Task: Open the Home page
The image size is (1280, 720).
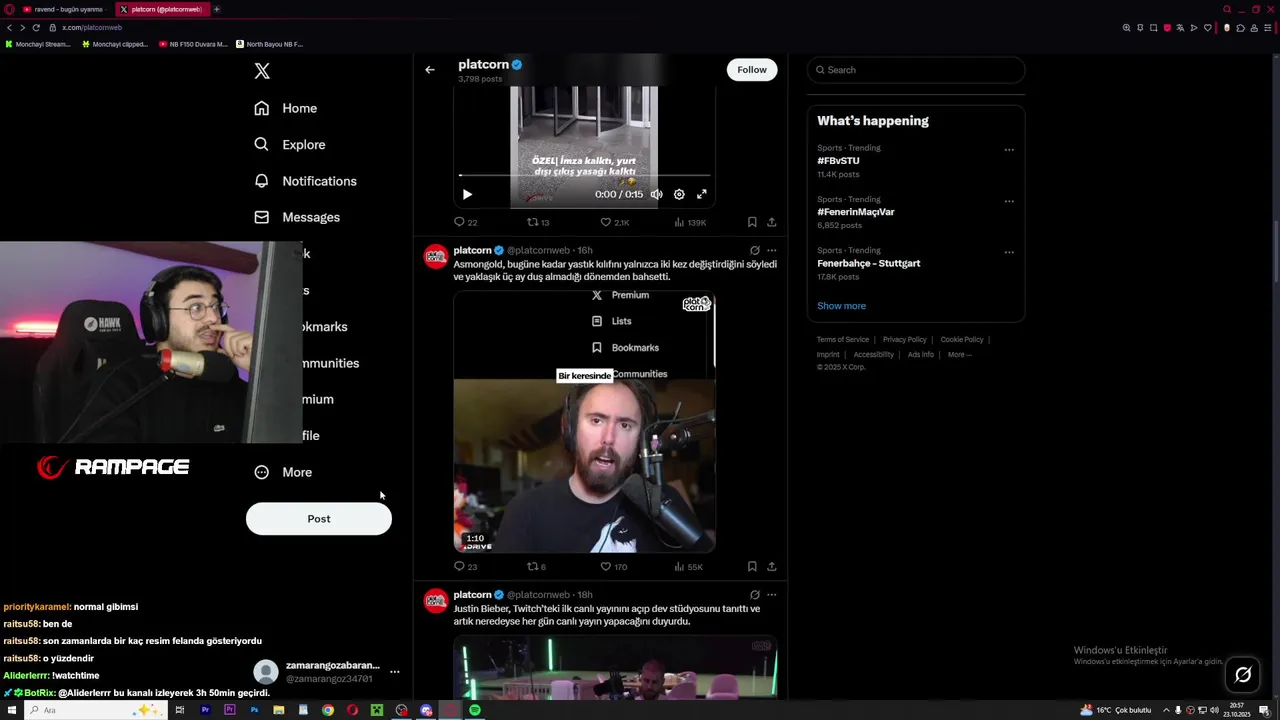Action: 286,108
